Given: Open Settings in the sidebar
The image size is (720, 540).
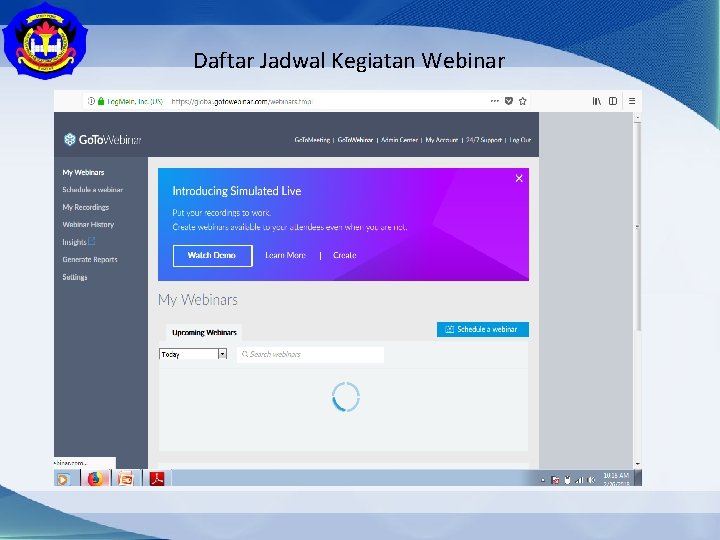Looking at the screenshot, I should pyautogui.click(x=74, y=277).
